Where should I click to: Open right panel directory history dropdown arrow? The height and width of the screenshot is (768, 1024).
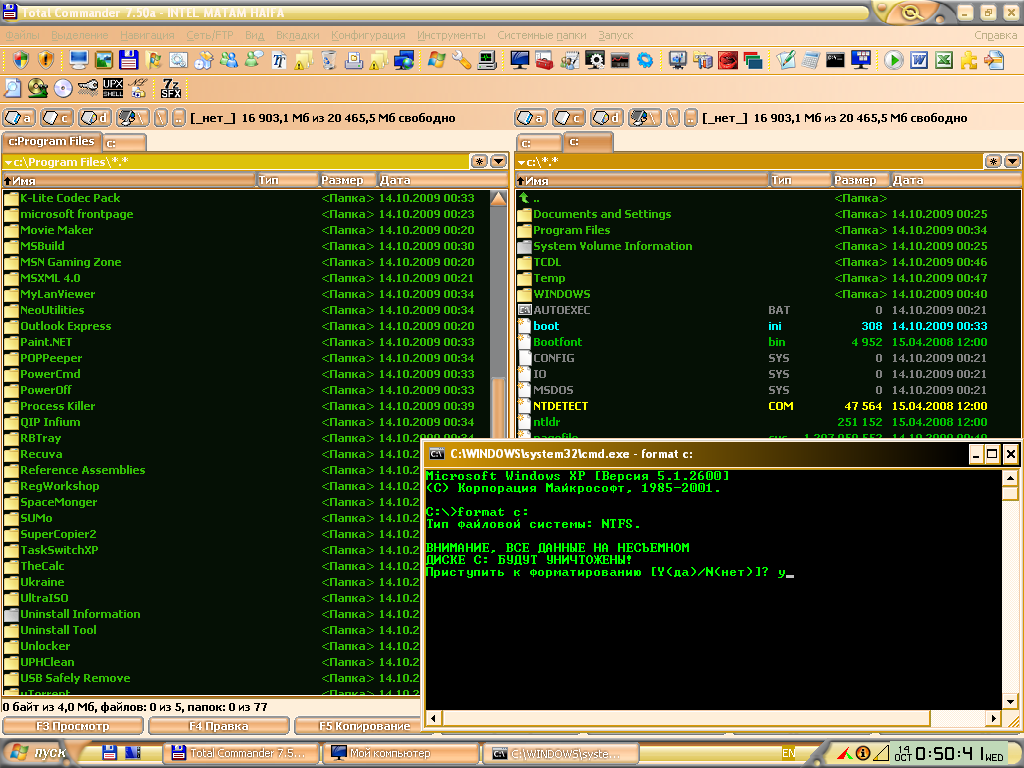click(1012, 161)
